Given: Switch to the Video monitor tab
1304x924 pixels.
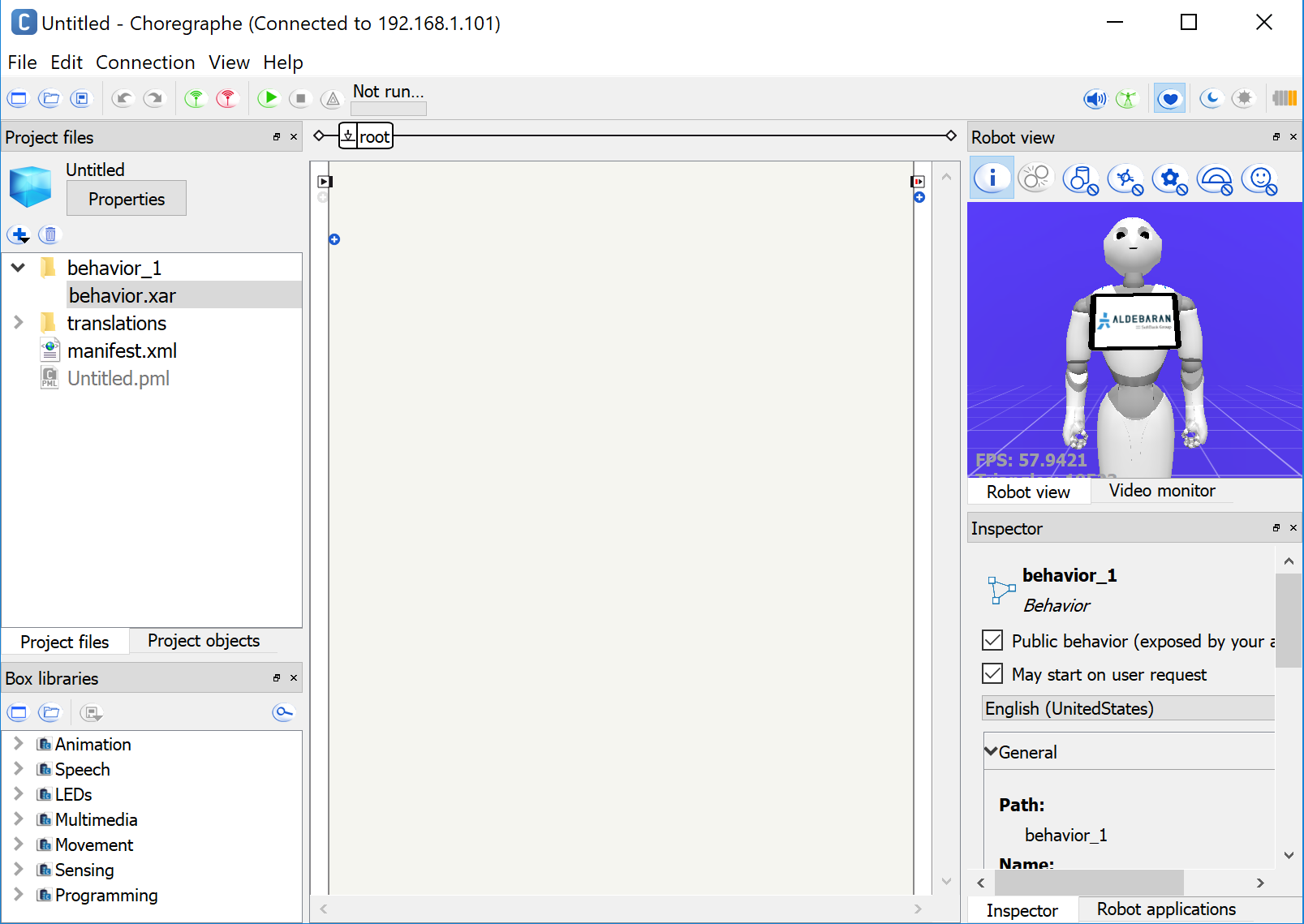Looking at the screenshot, I should (x=1161, y=491).
